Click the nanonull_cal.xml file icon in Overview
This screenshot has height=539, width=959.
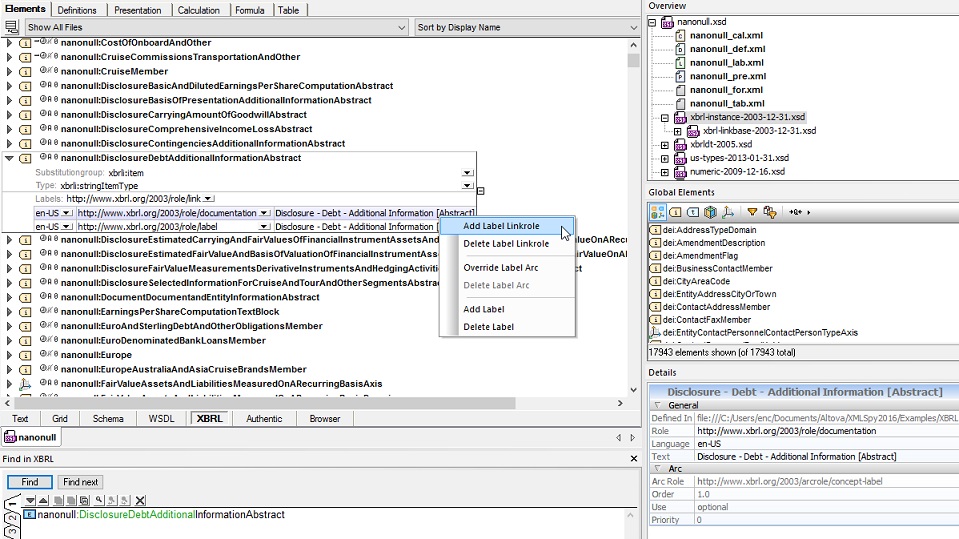coord(680,35)
